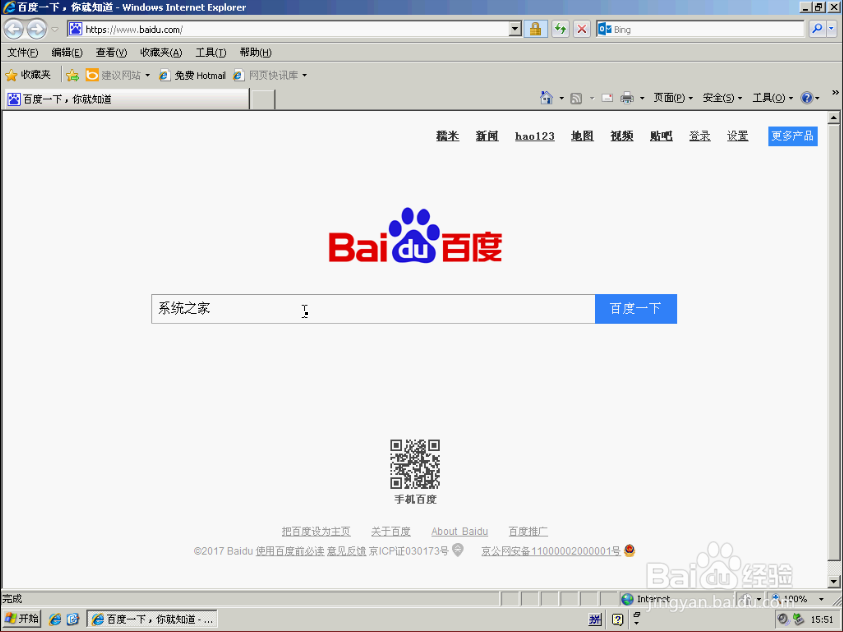Click the Baidu paw favicon in address bar

(x=76, y=29)
